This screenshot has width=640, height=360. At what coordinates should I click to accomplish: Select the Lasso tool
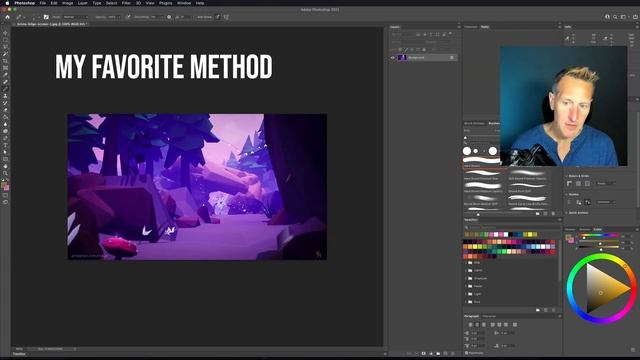(5, 47)
